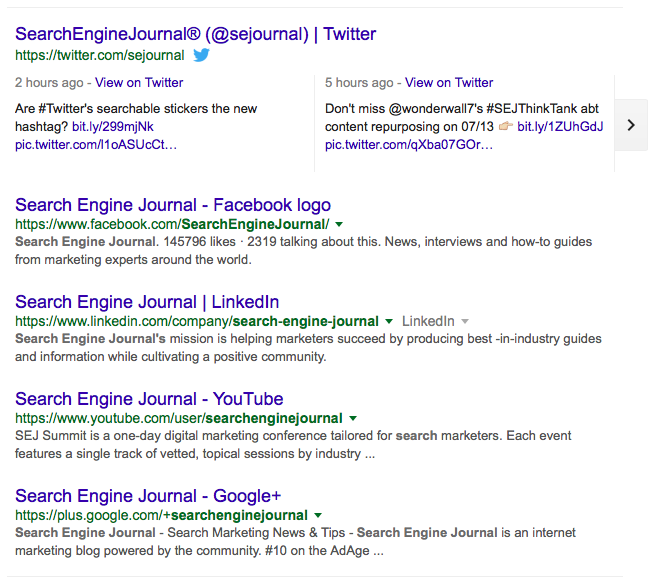This screenshot has height=581, width=657.
Task: Open Search Engine Journal YouTube result
Action: [149, 399]
